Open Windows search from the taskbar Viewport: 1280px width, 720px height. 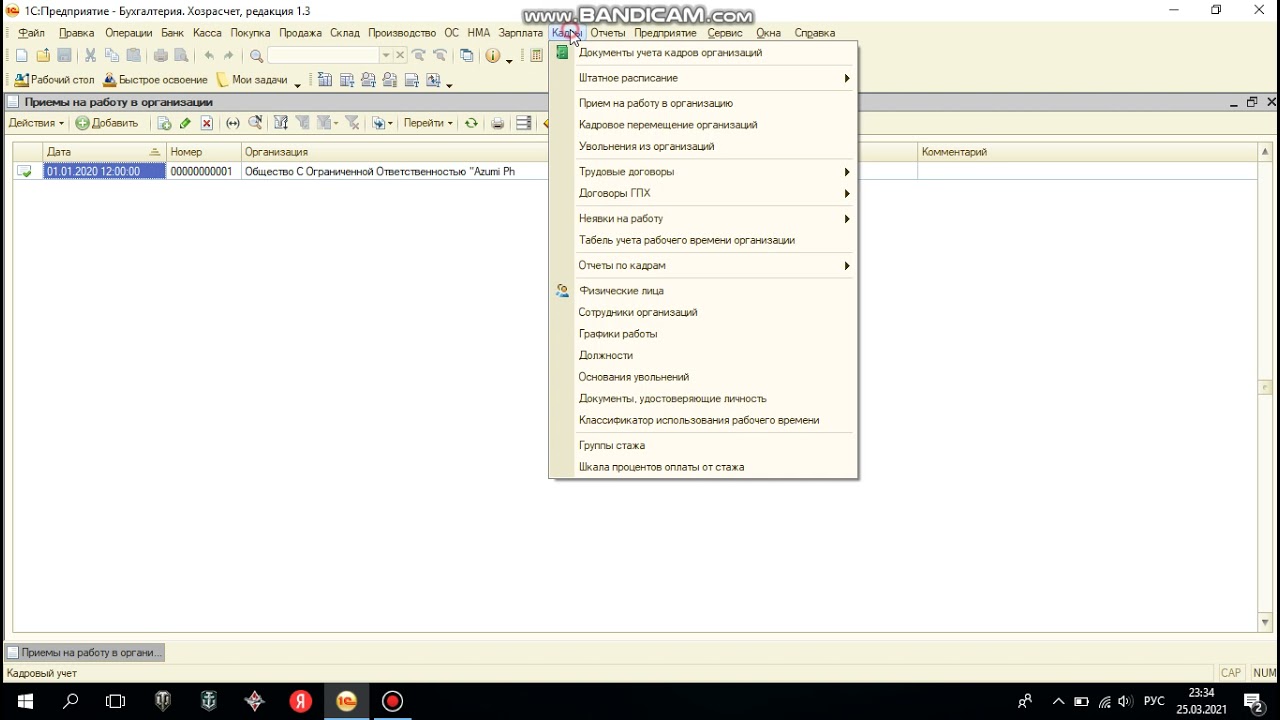(x=71, y=701)
